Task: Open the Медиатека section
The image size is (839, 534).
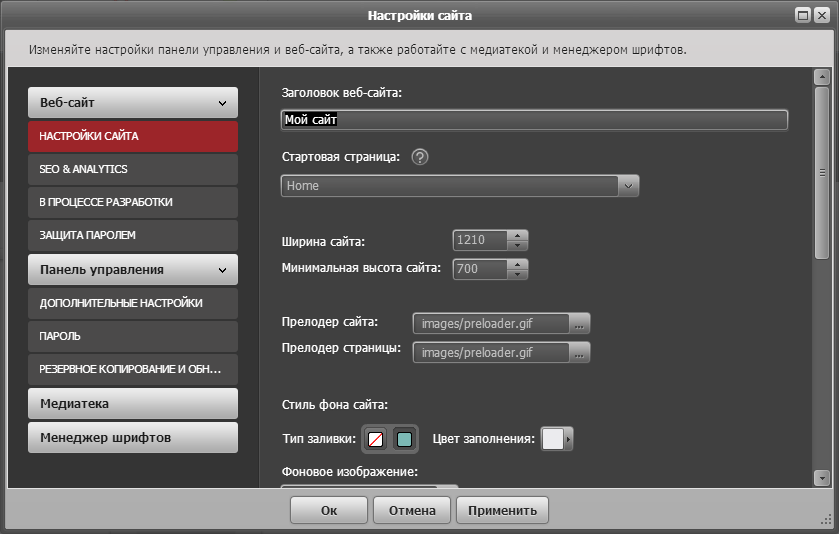Action: coord(133,403)
